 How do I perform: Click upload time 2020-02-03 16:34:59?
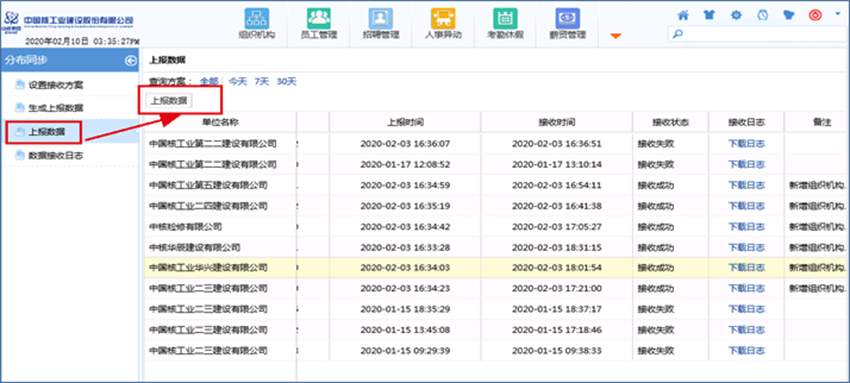pyautogui.click(x=405, y=185)
